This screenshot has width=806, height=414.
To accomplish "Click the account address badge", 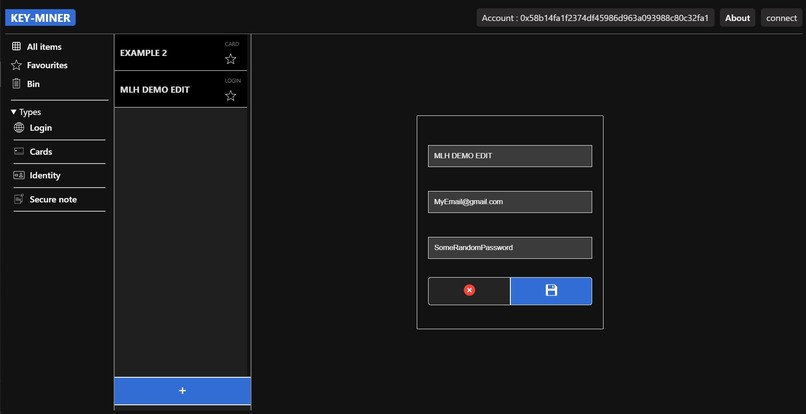I will [x=595, y=18].
